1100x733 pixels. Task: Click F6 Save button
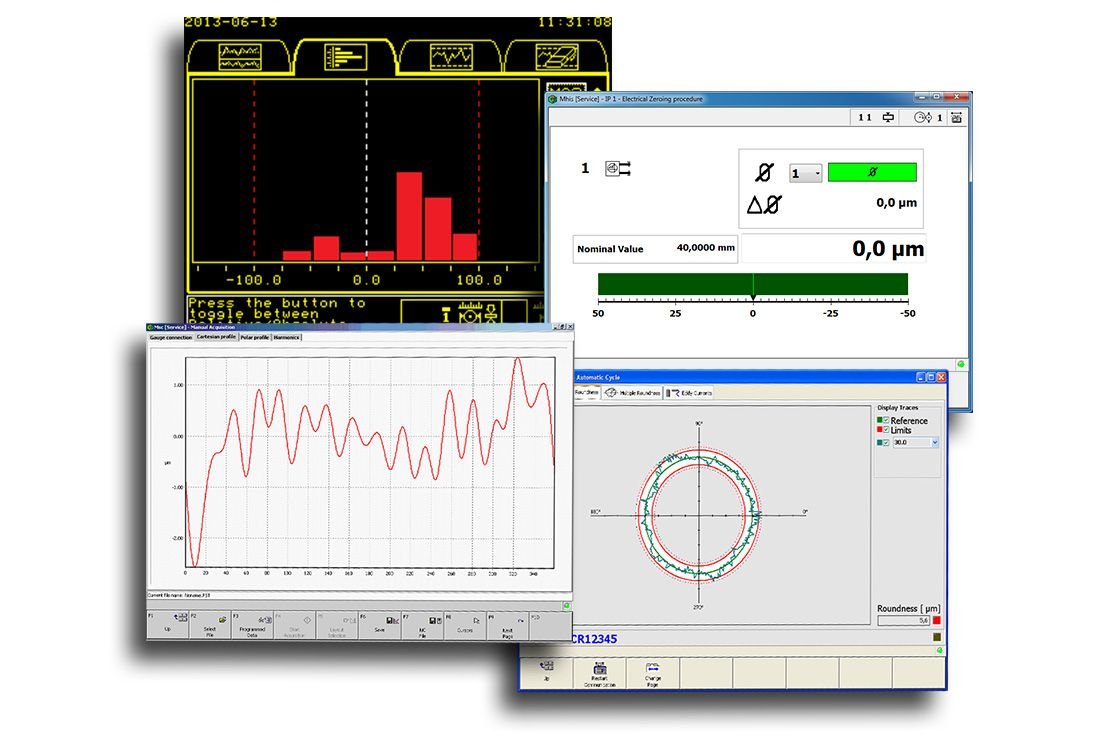(380, 624)
